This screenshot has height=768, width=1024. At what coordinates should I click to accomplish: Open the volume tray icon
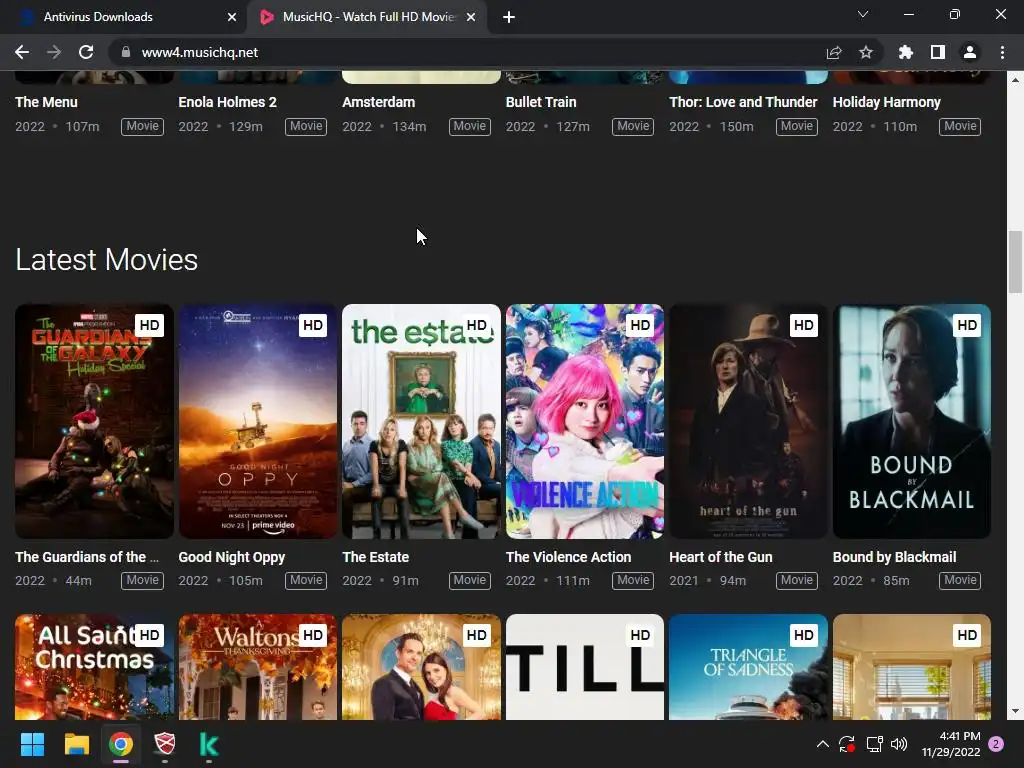899,744
